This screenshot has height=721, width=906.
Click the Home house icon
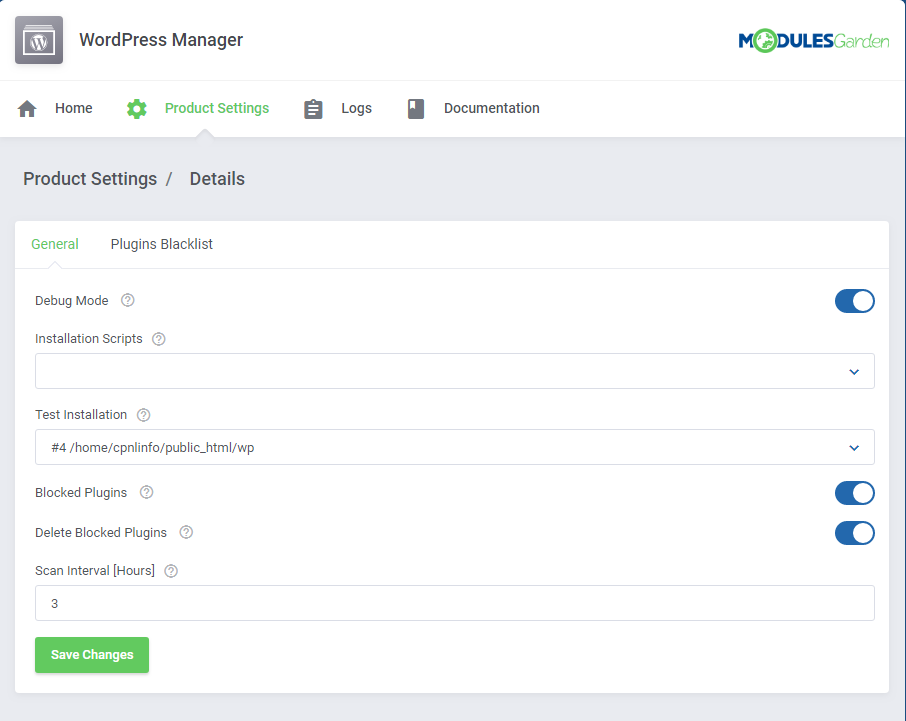pyautogui.click(x=27, y=109)
